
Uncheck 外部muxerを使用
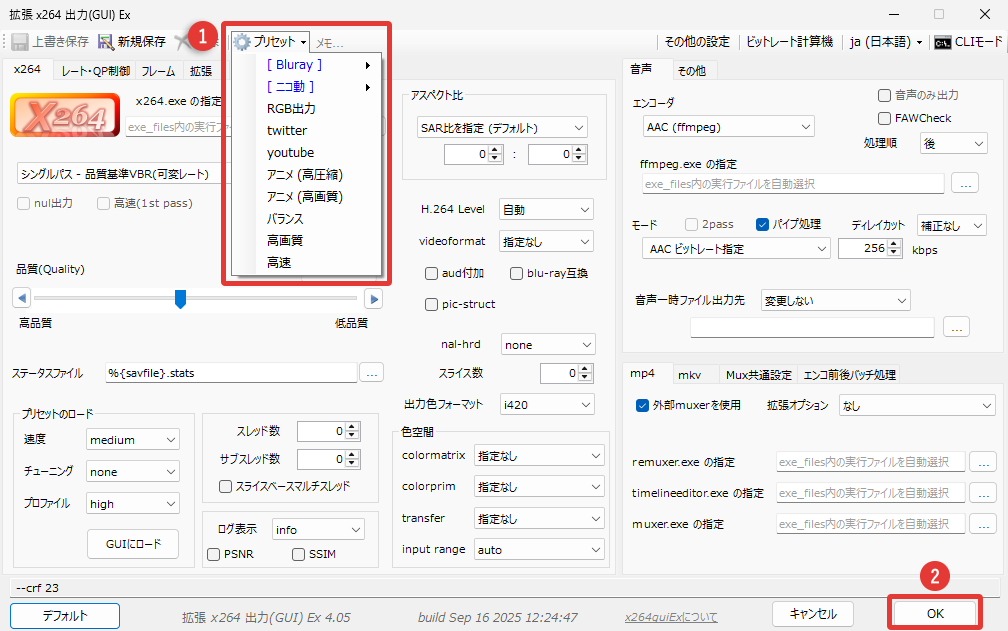point(643,405)
